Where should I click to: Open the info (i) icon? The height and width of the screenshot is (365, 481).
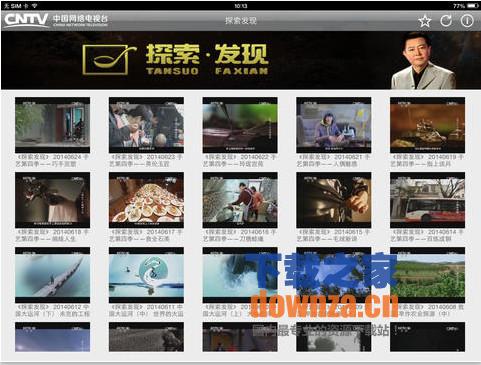[x=467, y=21]
